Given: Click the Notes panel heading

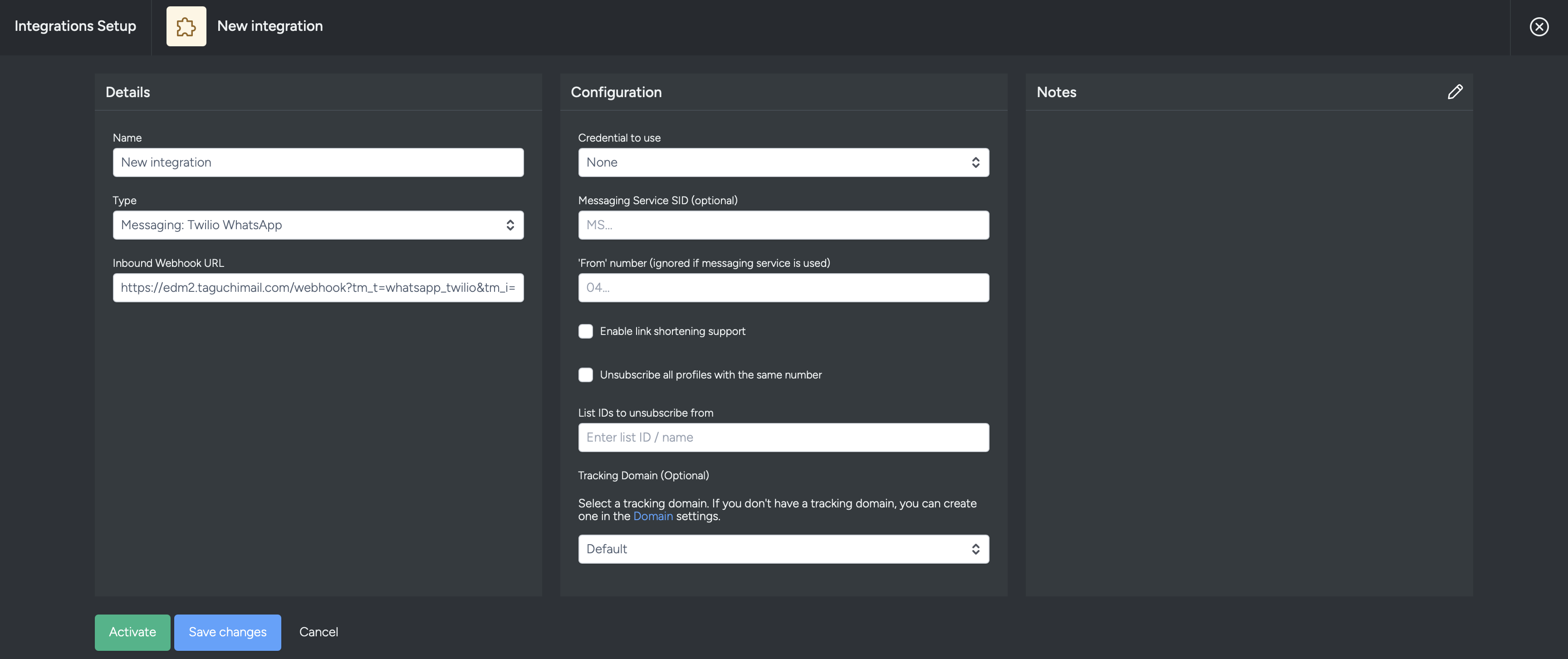Looking at the screenshot, I should coord(1057,92).
